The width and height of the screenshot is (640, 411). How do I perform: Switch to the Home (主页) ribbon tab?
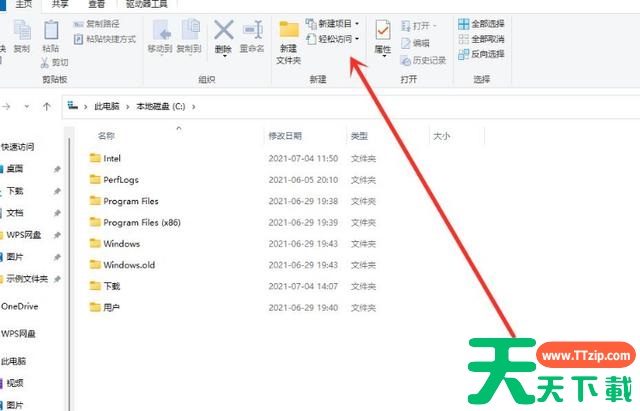click(23, 4)
